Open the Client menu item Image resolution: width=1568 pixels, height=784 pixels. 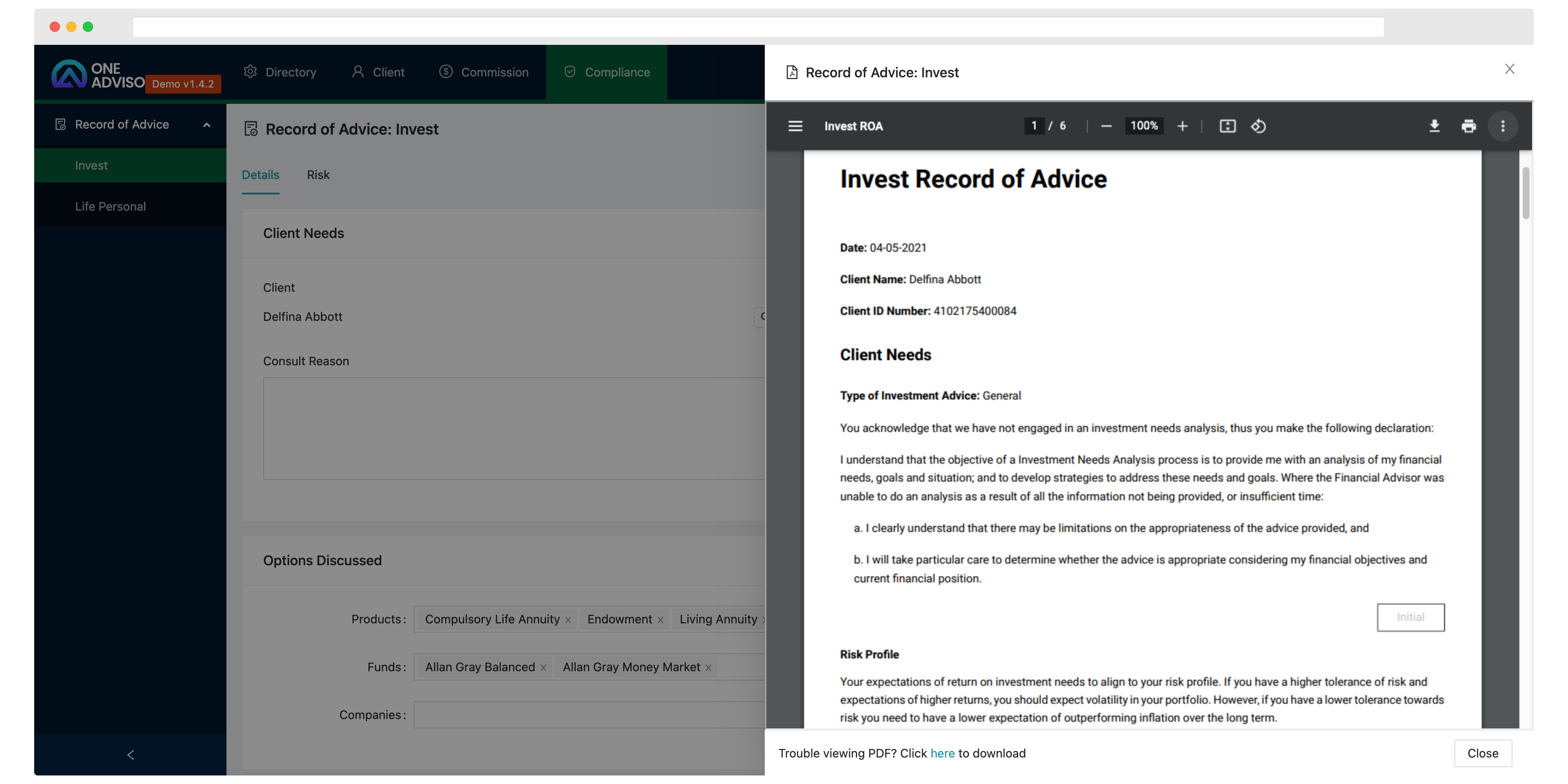tap(378, 72)
